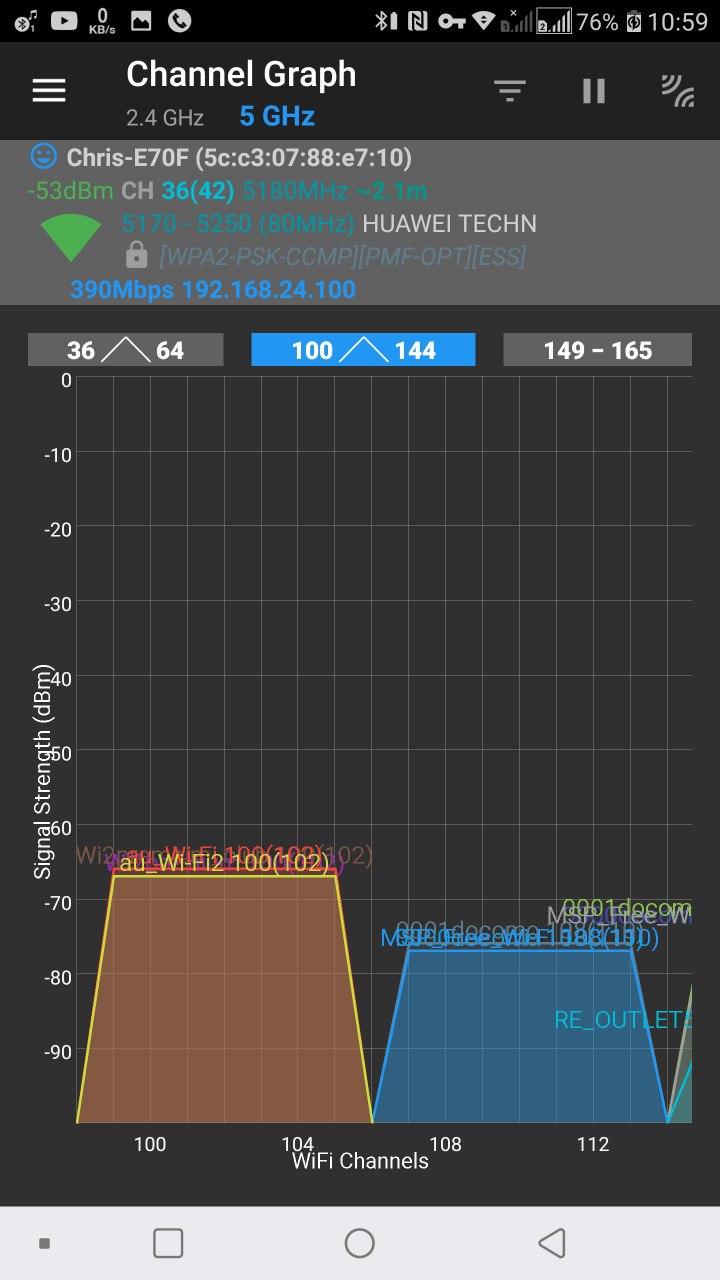Tap the 0 KB/s network speed indicator
The image size is (720, 1280).
coord(102,20)
